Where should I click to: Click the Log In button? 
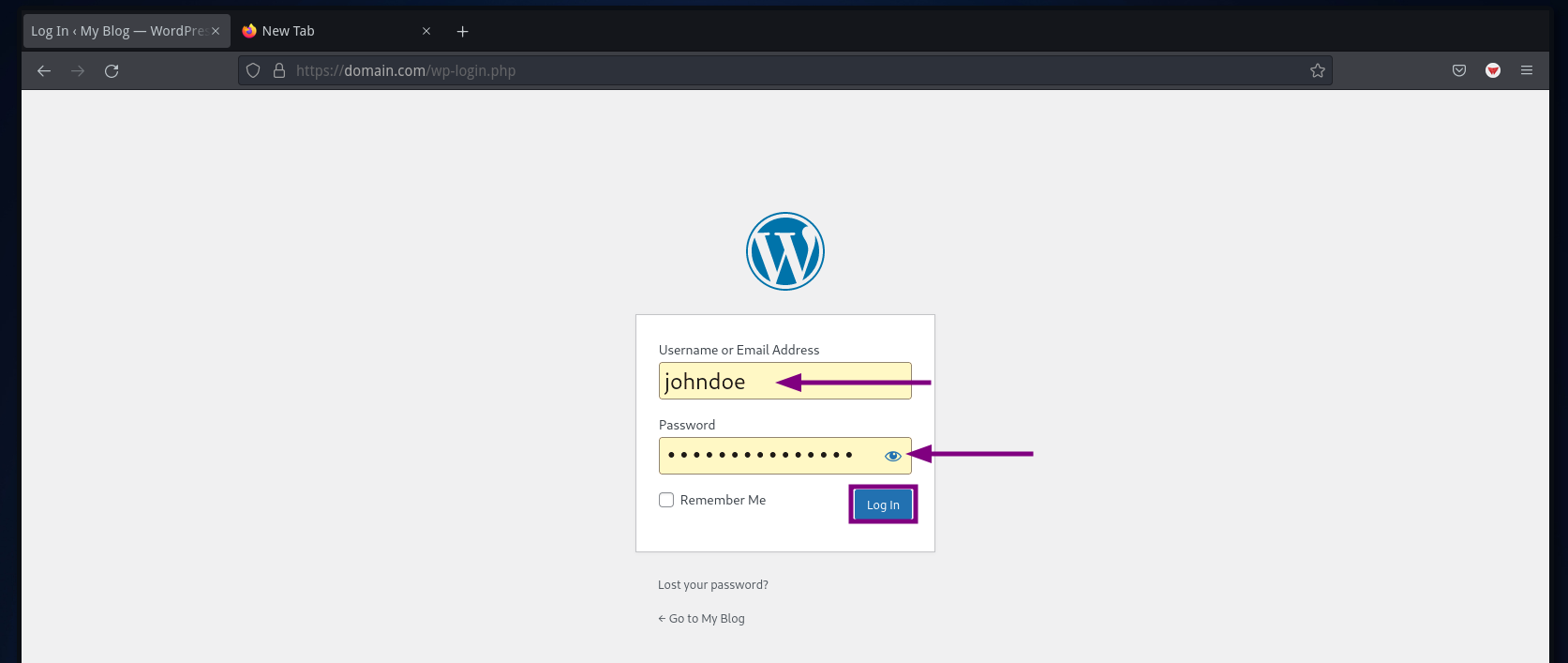click(x=883, y=505)
